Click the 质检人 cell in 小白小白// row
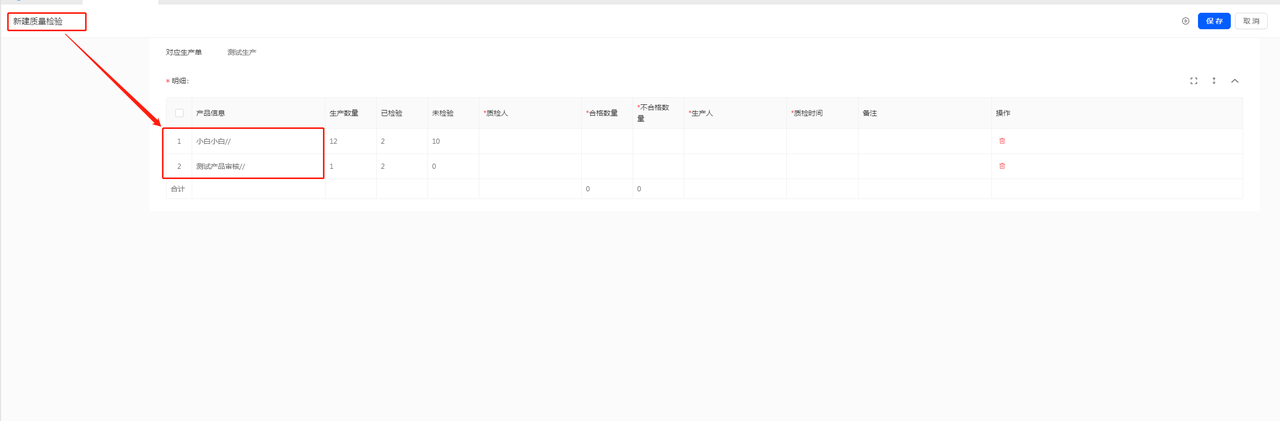The image size is (1280, 421). coord(530,141)
